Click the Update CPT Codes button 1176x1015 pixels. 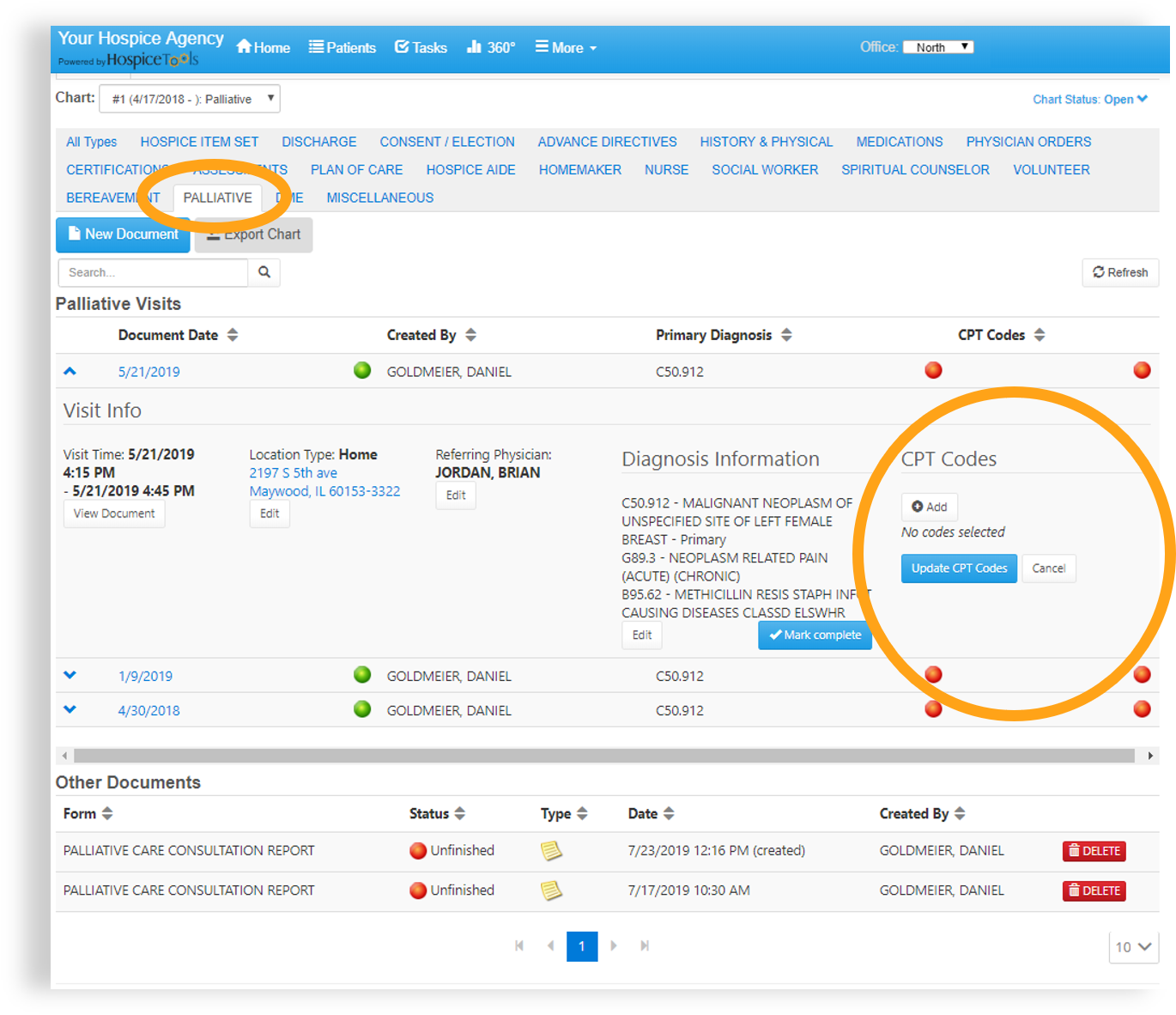[x=959, y=568]
